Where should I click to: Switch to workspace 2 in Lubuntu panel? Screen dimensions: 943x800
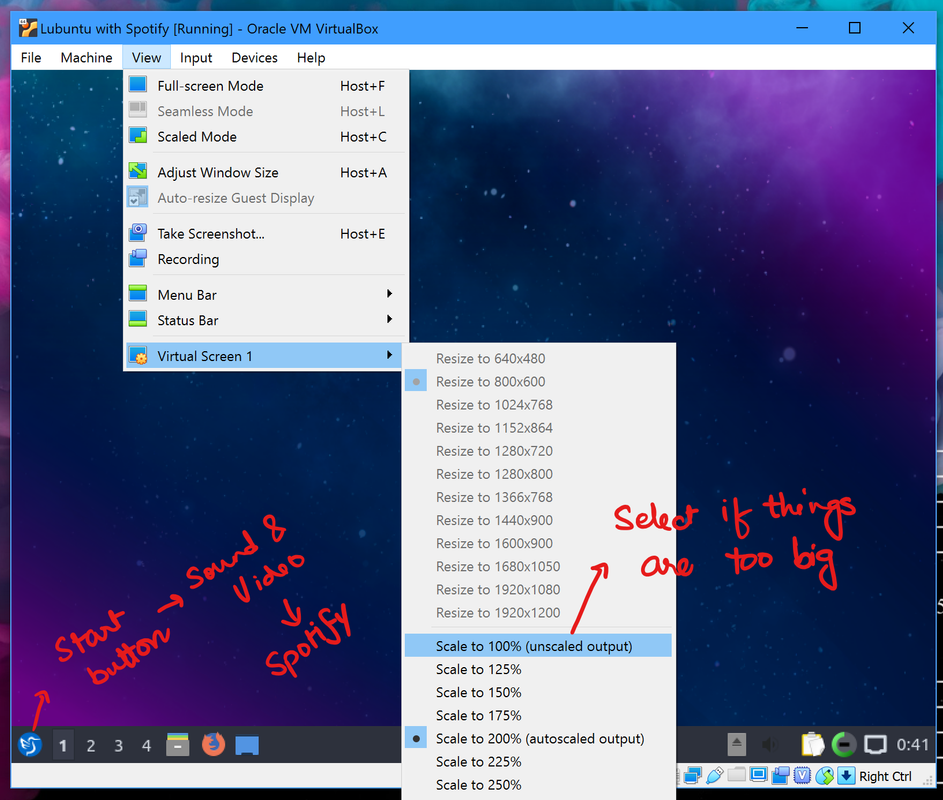[x=91, y=746]
